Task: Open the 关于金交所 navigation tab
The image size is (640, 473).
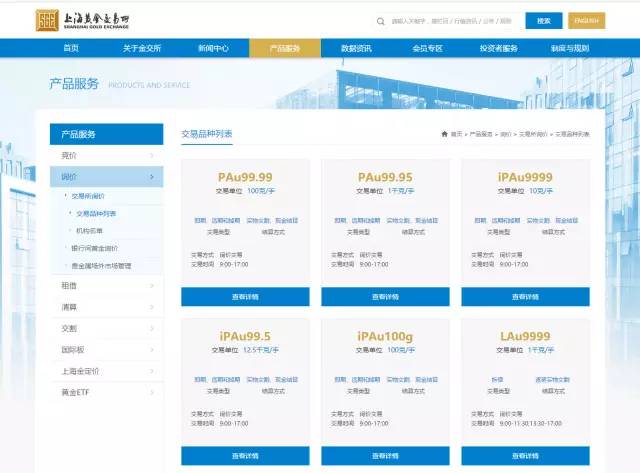Action: (142, 48)
